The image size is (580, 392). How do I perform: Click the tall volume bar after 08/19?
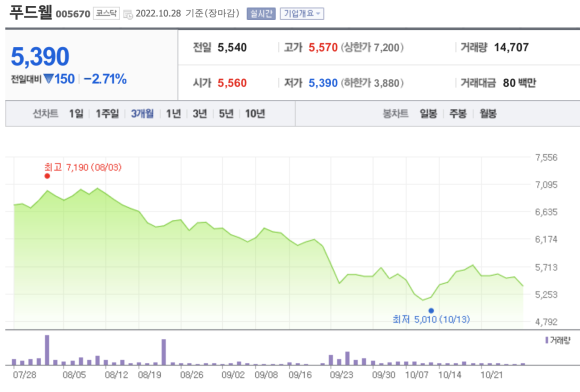tap(164, 352)
